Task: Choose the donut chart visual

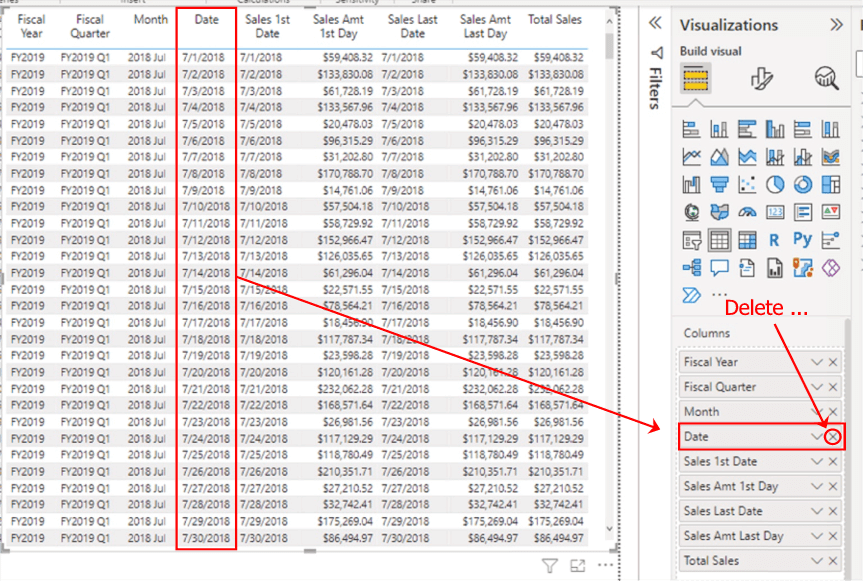Action: [802, 185]
